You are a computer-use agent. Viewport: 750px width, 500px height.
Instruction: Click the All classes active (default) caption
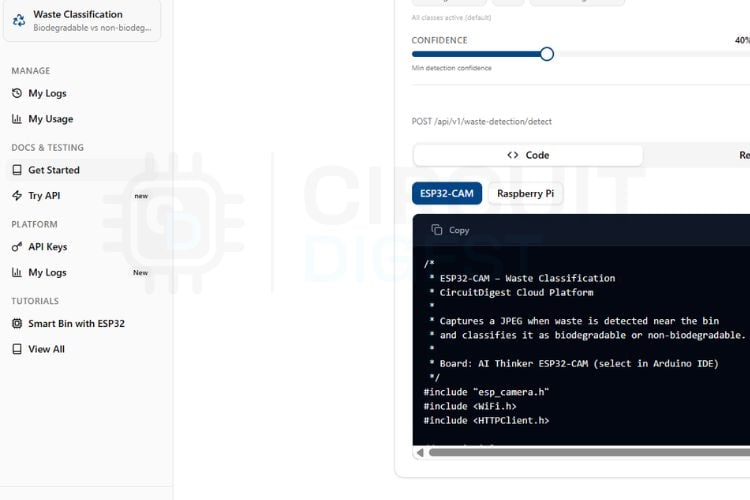coord(451,18)
